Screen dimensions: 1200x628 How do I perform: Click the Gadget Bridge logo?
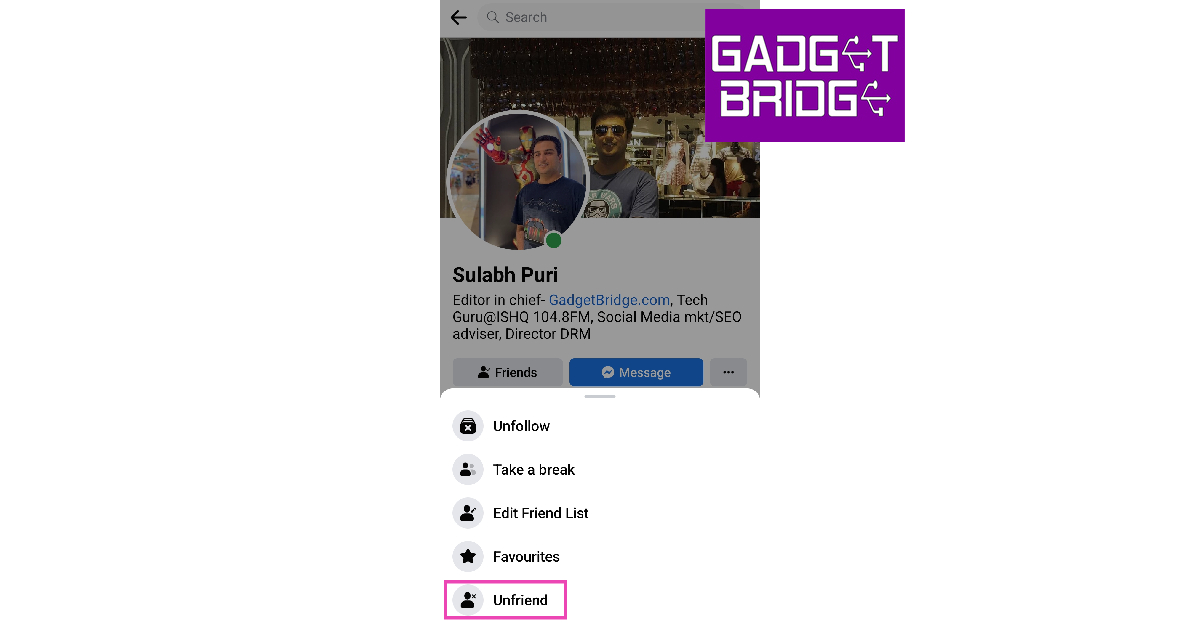pos(805,75)
